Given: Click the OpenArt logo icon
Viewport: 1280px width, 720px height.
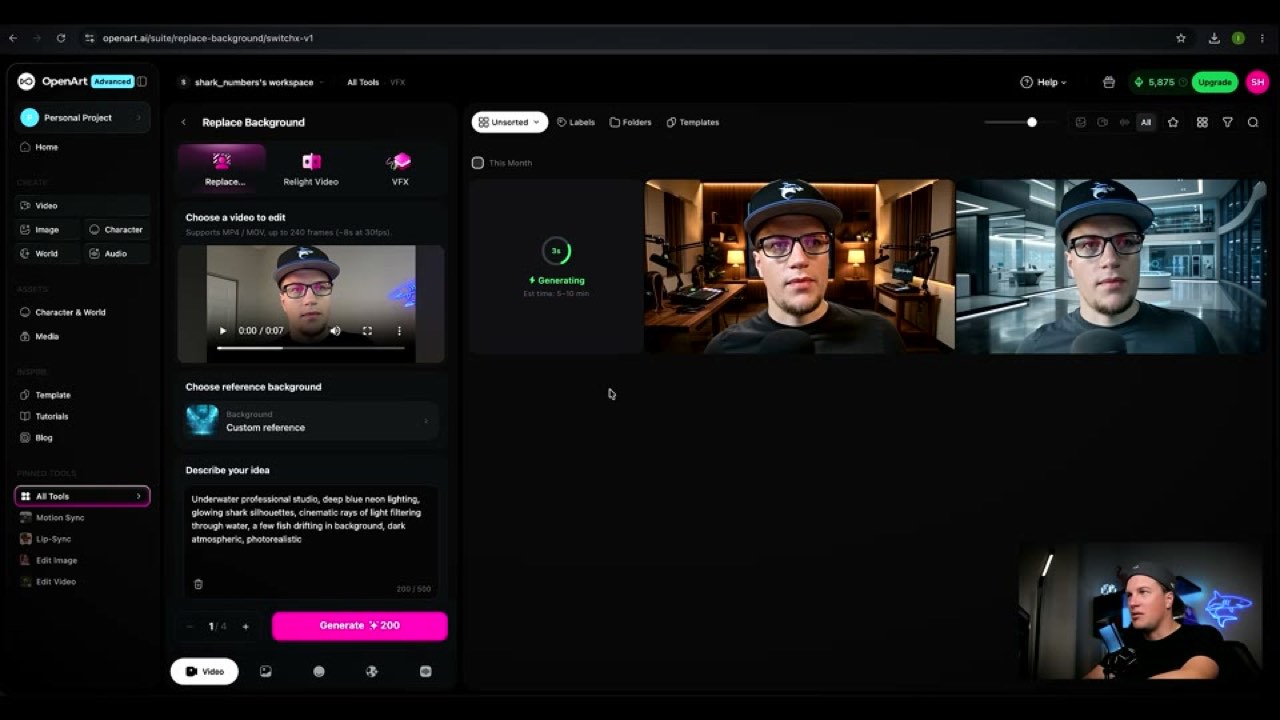Looking at the screenshot, I should click(x=26, y=81).
